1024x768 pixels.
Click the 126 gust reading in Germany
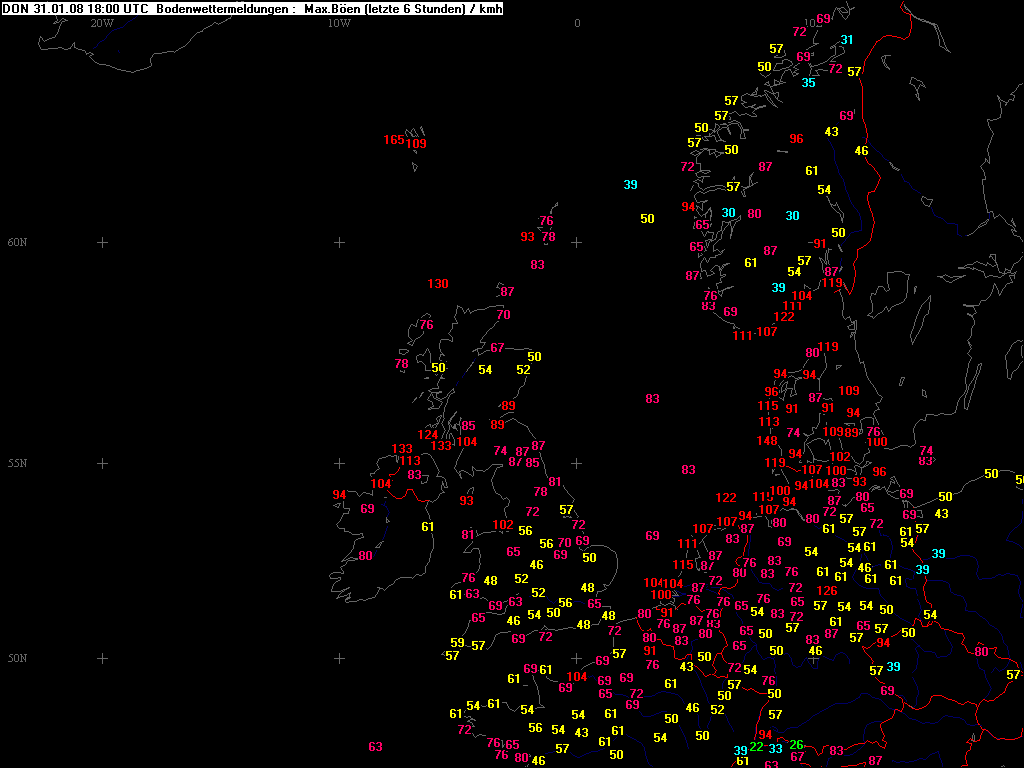[x=827, y=591]
